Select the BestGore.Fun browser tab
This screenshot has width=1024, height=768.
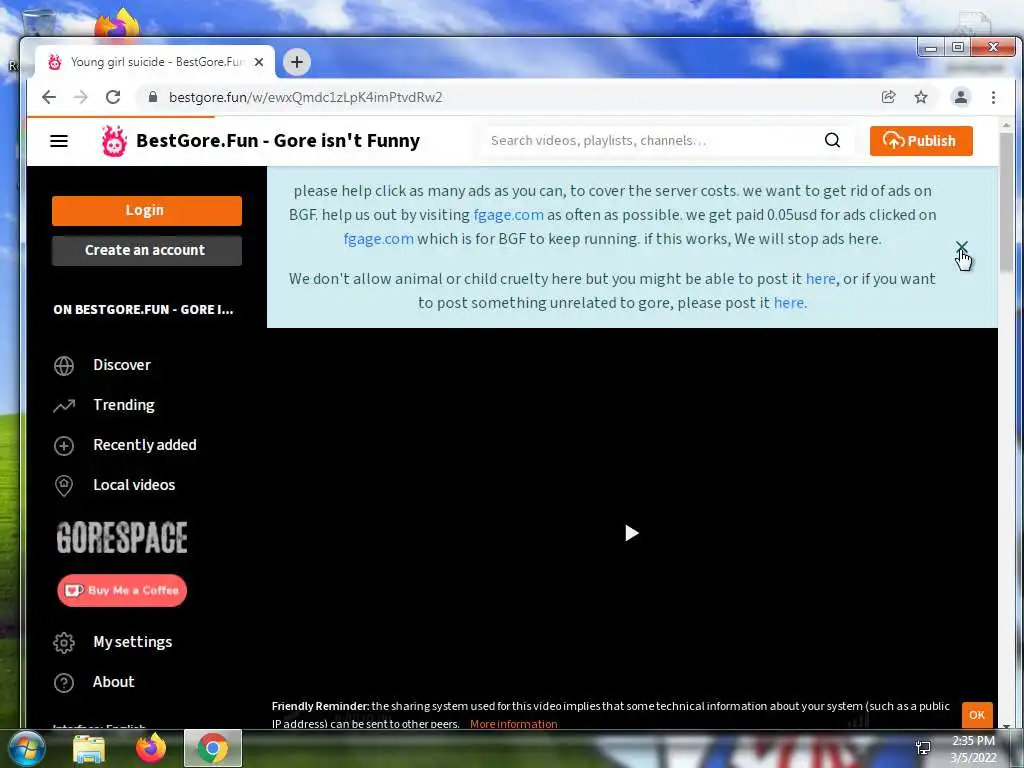pos(155,62)
